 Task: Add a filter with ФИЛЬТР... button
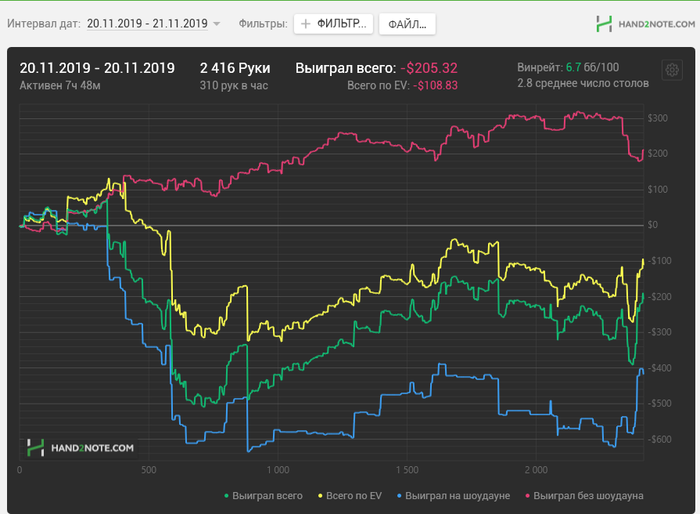point(333,24)
